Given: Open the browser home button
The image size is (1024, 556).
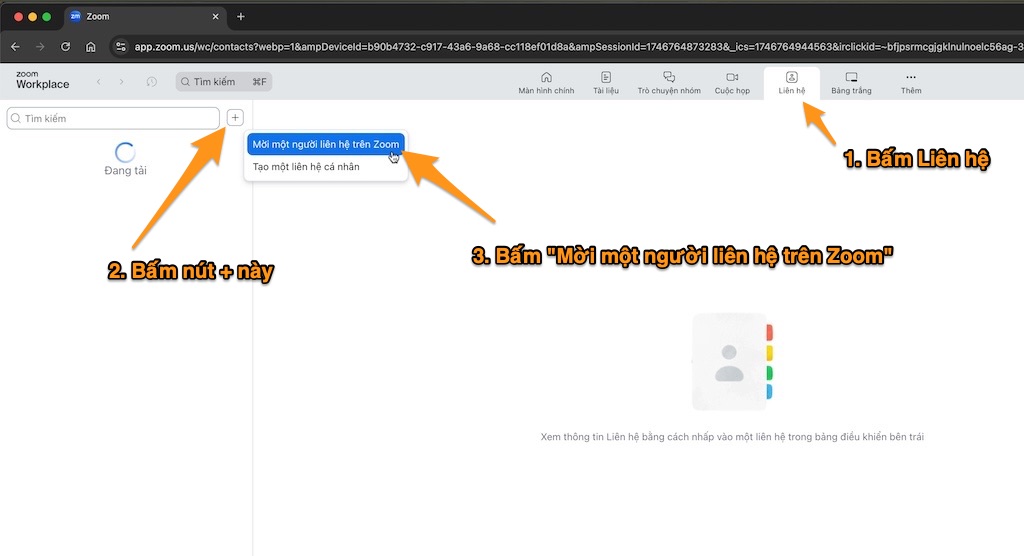Looking at the screenshot, I should pyautogui.click(x=91, y=46).
